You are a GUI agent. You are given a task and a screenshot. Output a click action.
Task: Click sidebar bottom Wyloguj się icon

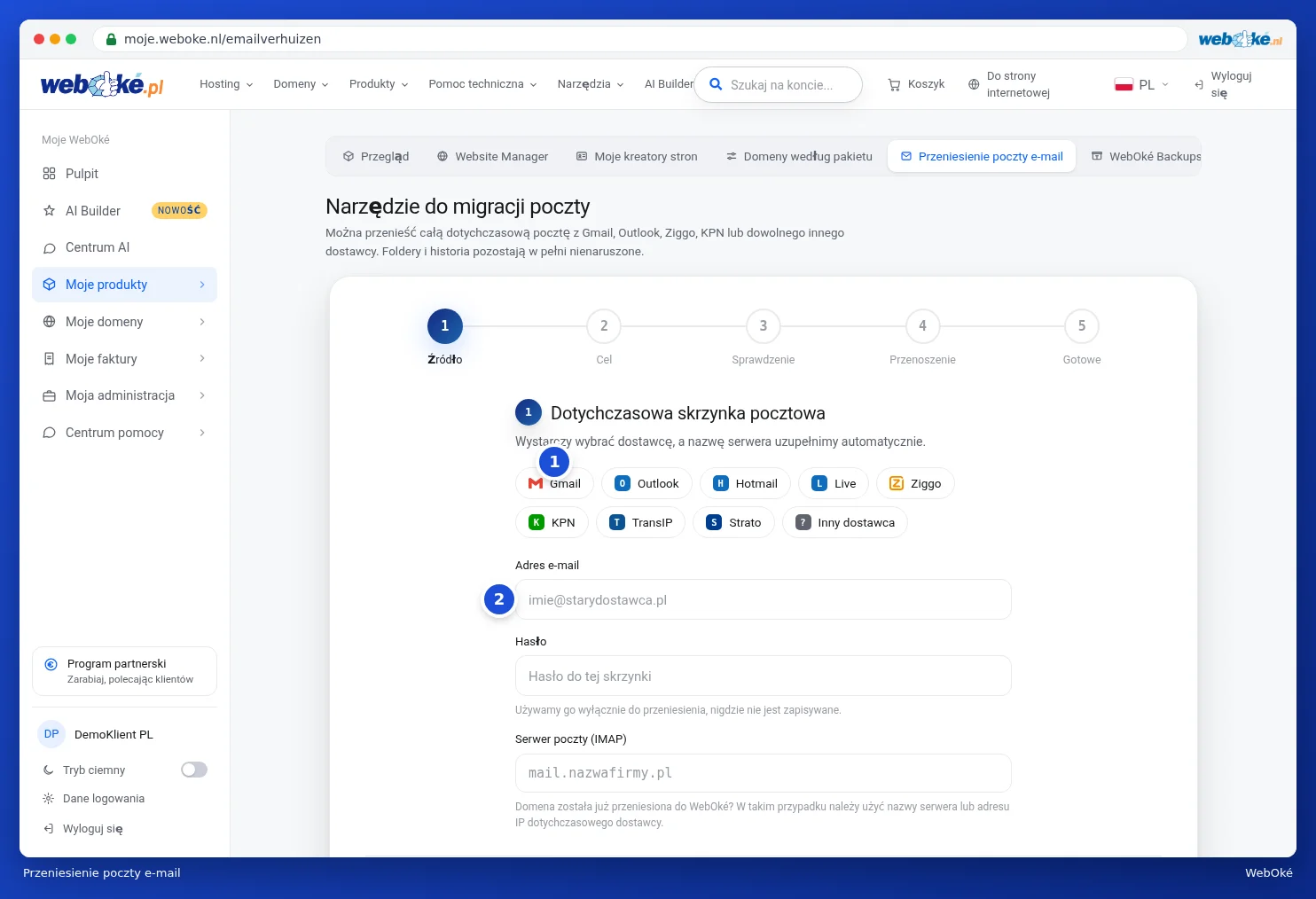[x=49, y=829]
